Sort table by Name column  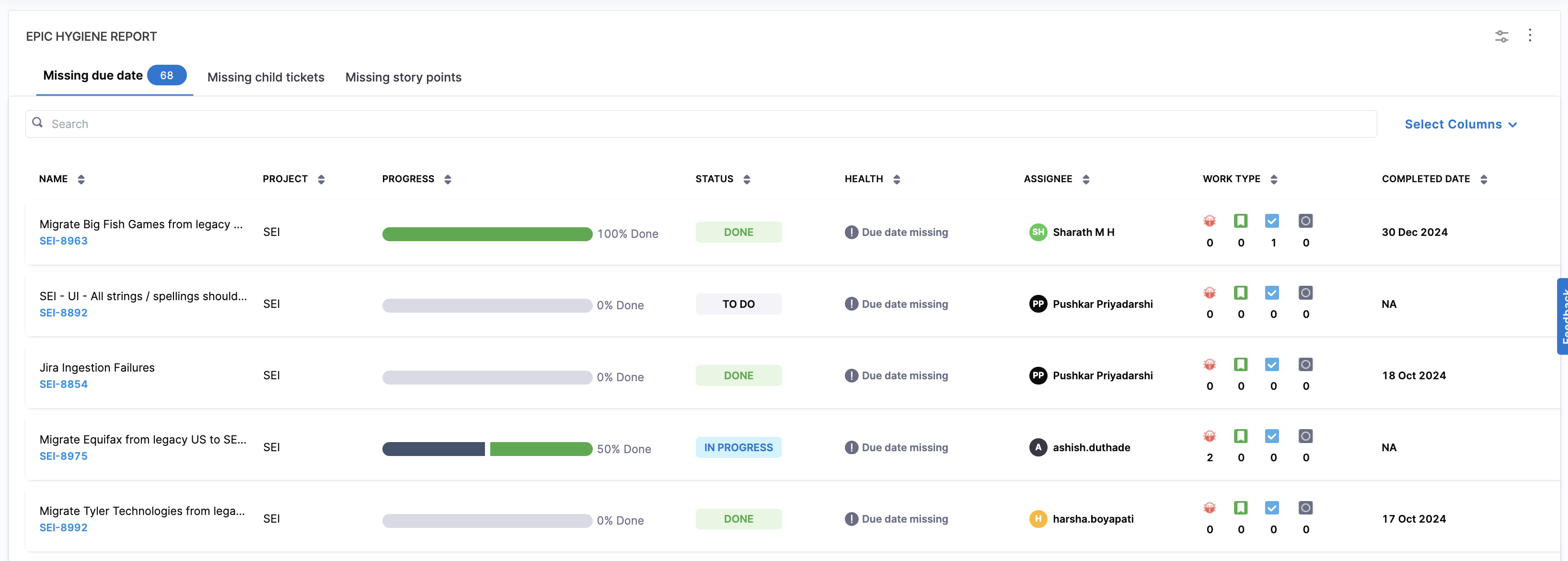81,179
